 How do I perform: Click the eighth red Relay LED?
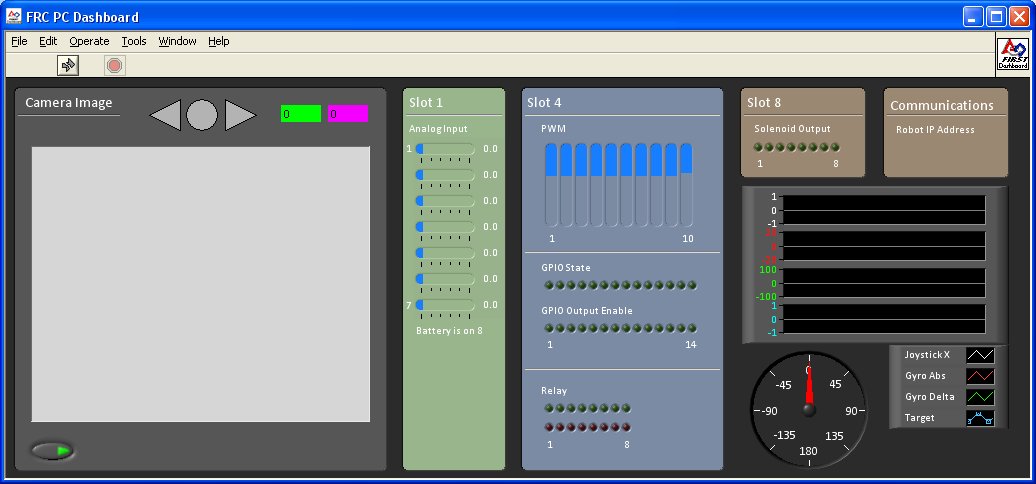626,427
